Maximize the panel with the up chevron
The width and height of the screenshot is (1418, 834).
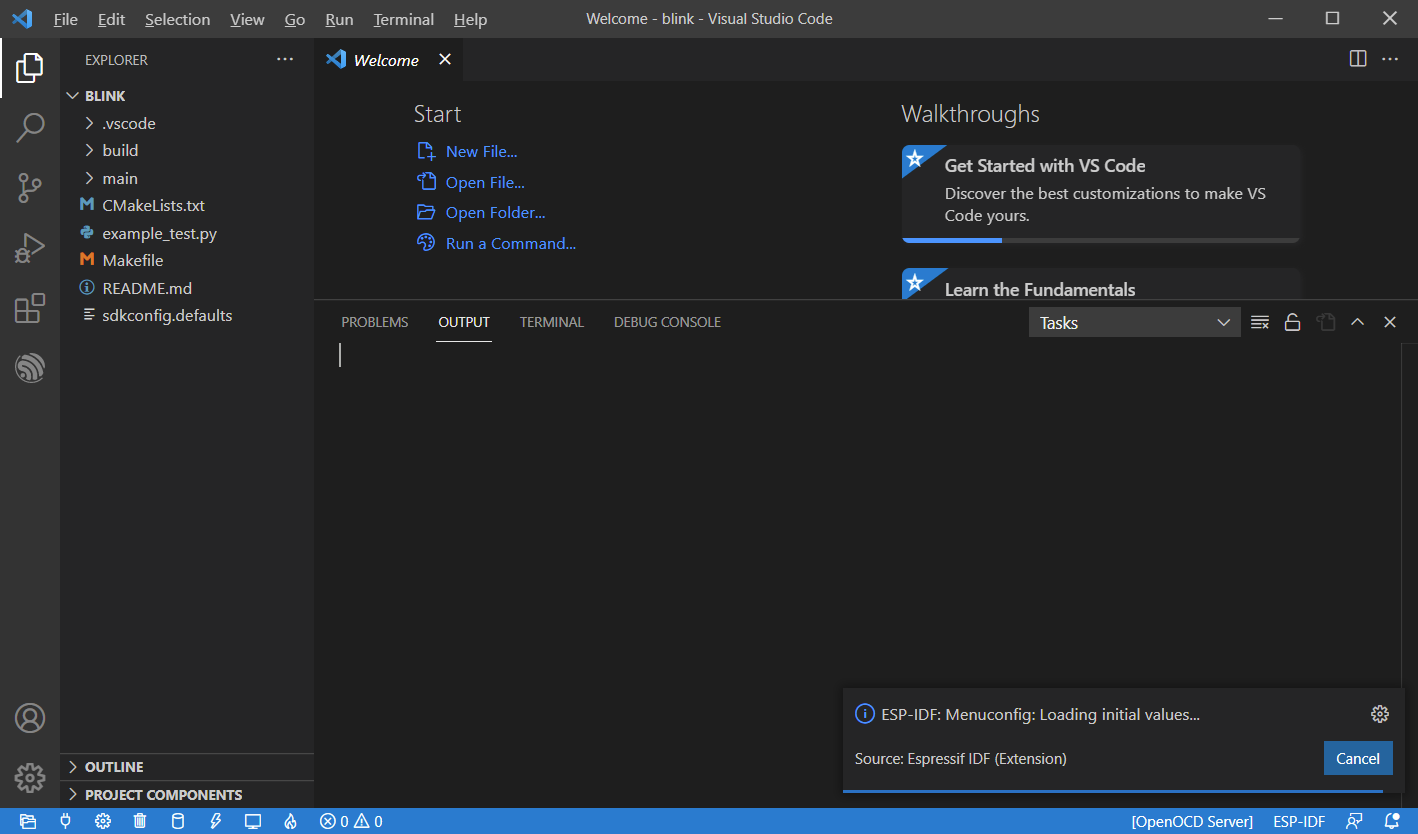[1357, 322]
